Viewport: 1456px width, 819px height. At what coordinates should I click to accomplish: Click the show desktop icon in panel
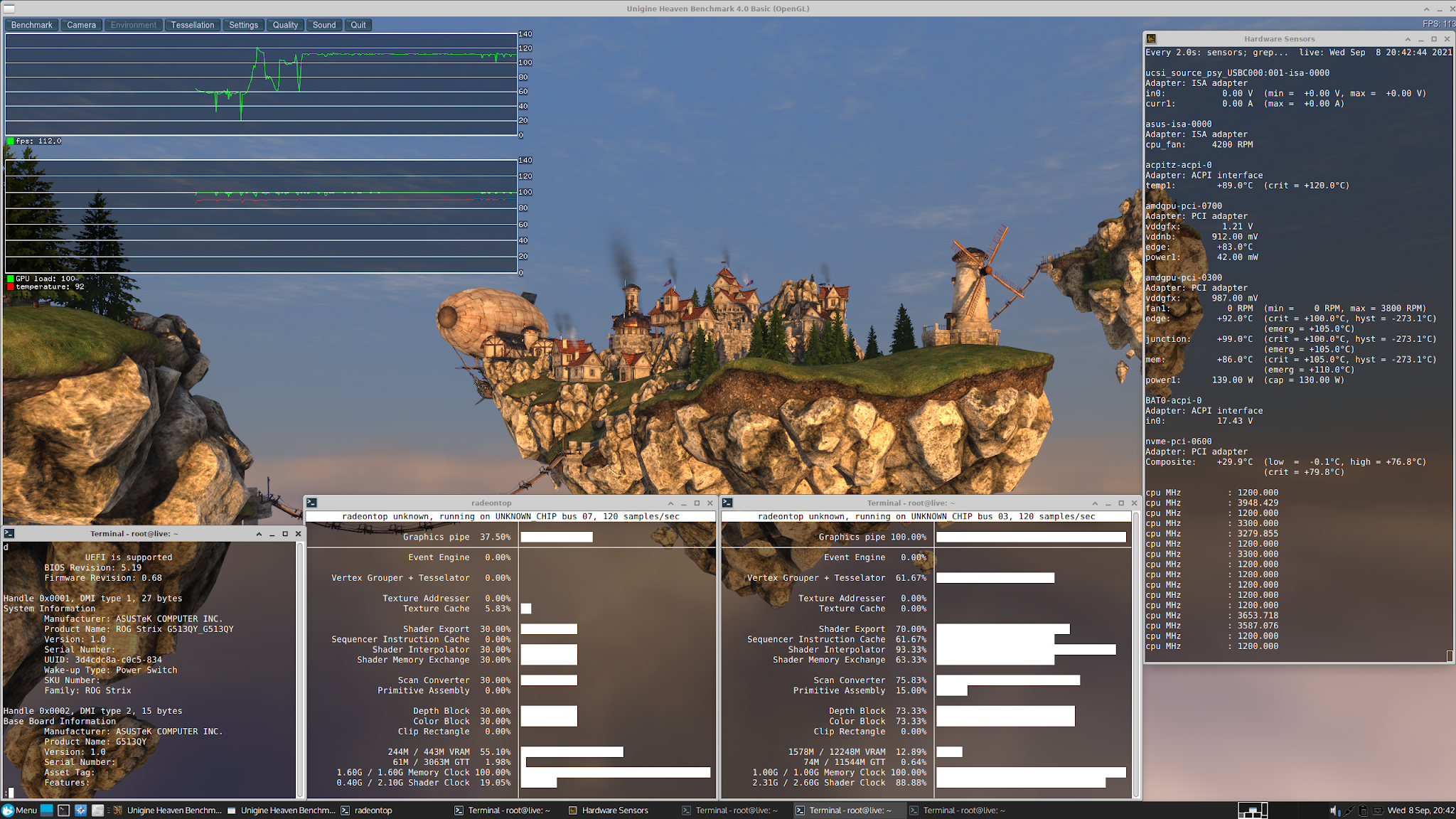[47, 810]
